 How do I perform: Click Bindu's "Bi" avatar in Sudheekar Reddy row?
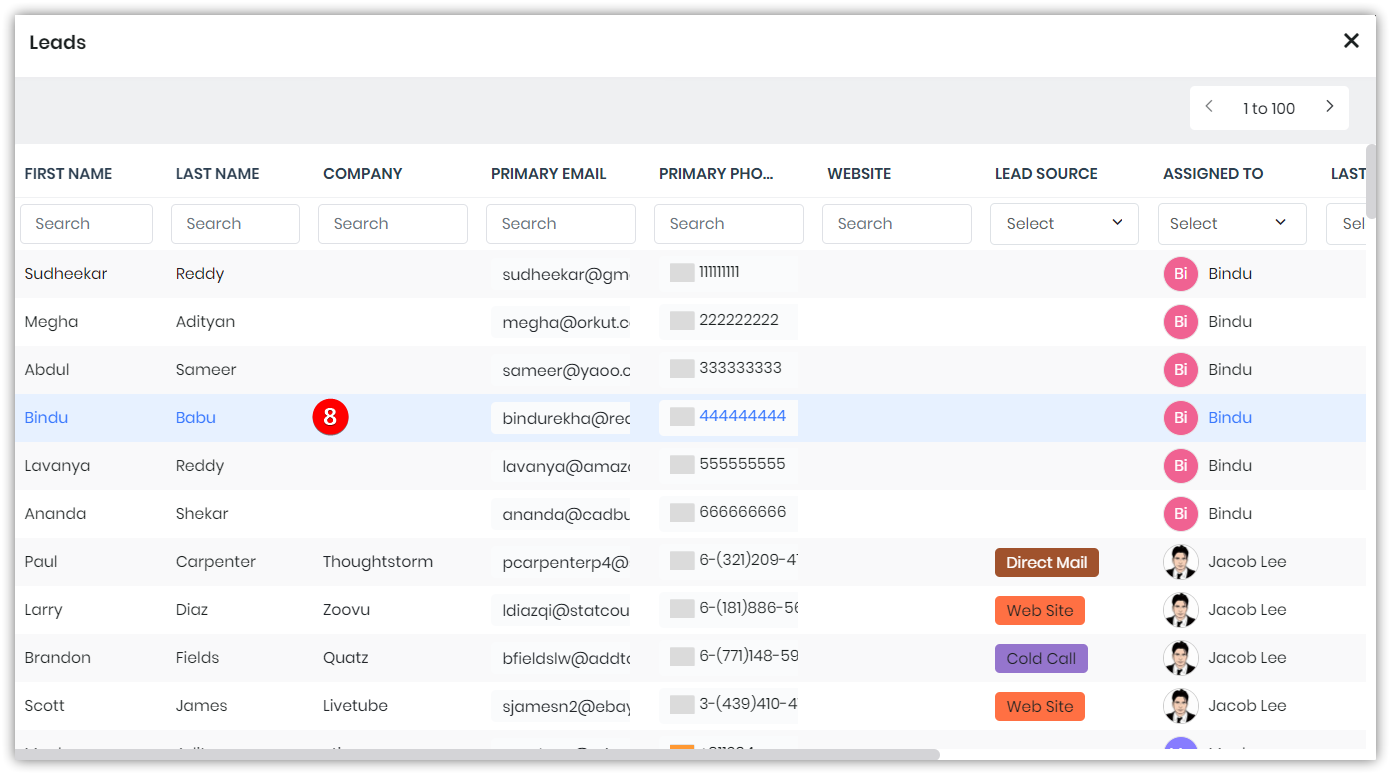1180,273
